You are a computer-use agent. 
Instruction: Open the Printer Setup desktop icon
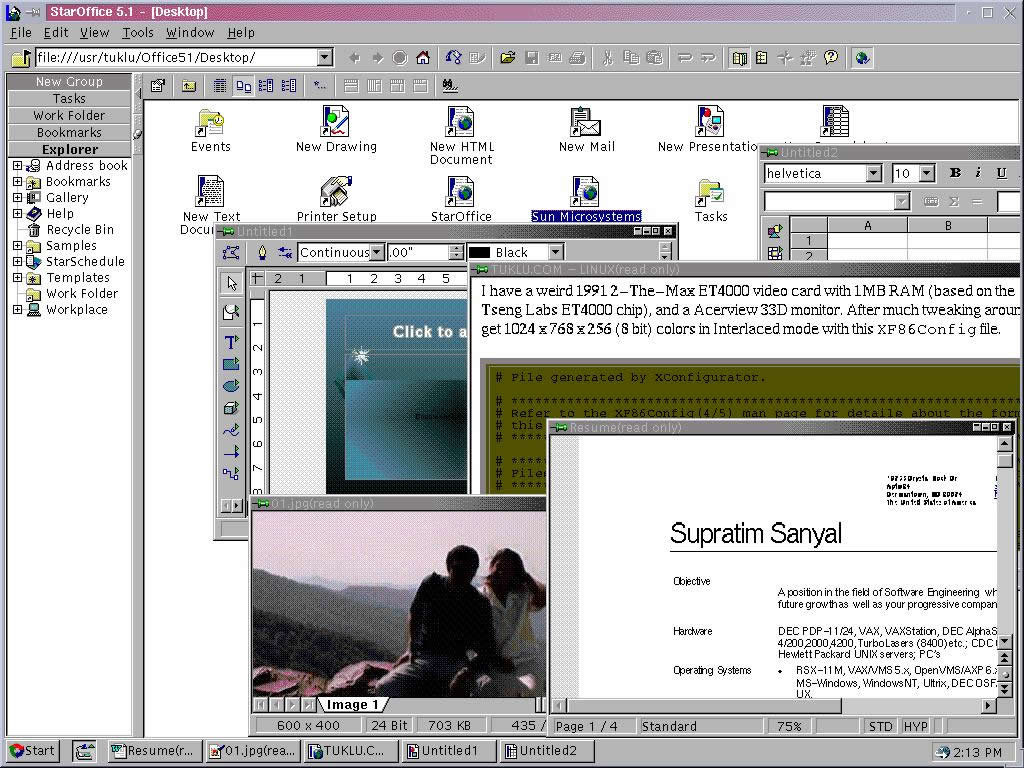pos(336,199)
